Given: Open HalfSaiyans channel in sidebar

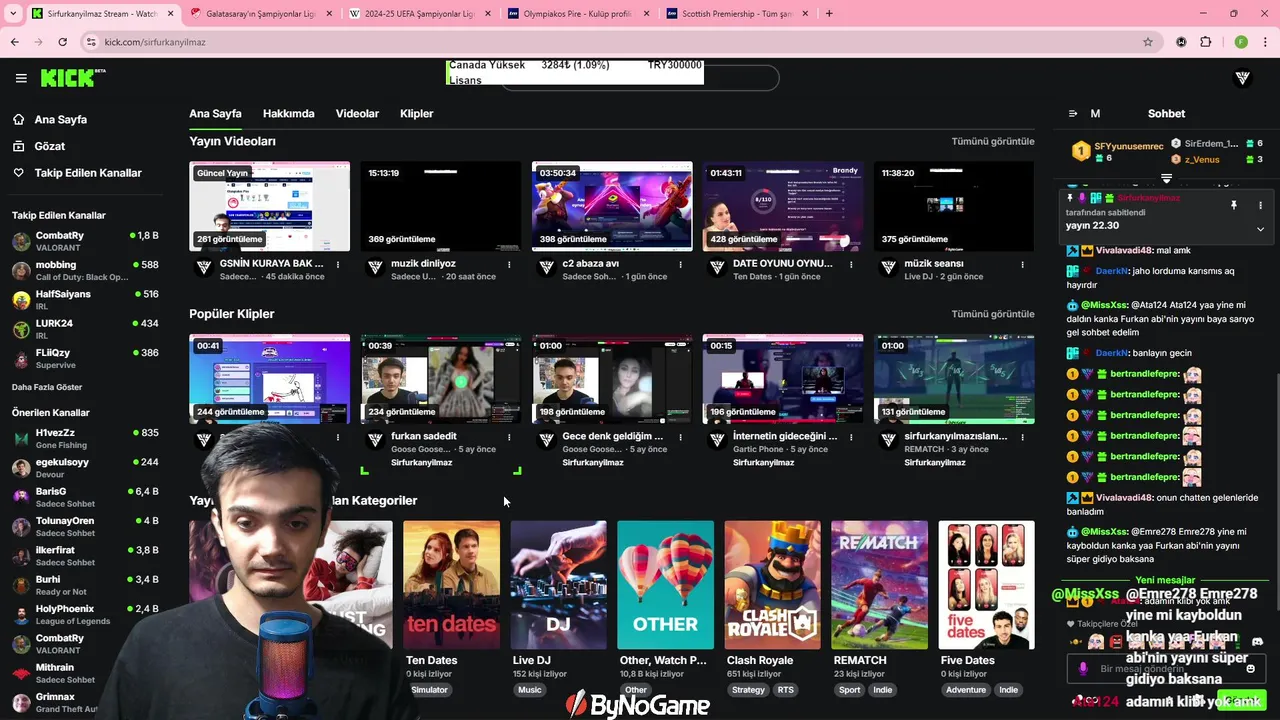Looking at the screenshot, I should coord(85,300).
